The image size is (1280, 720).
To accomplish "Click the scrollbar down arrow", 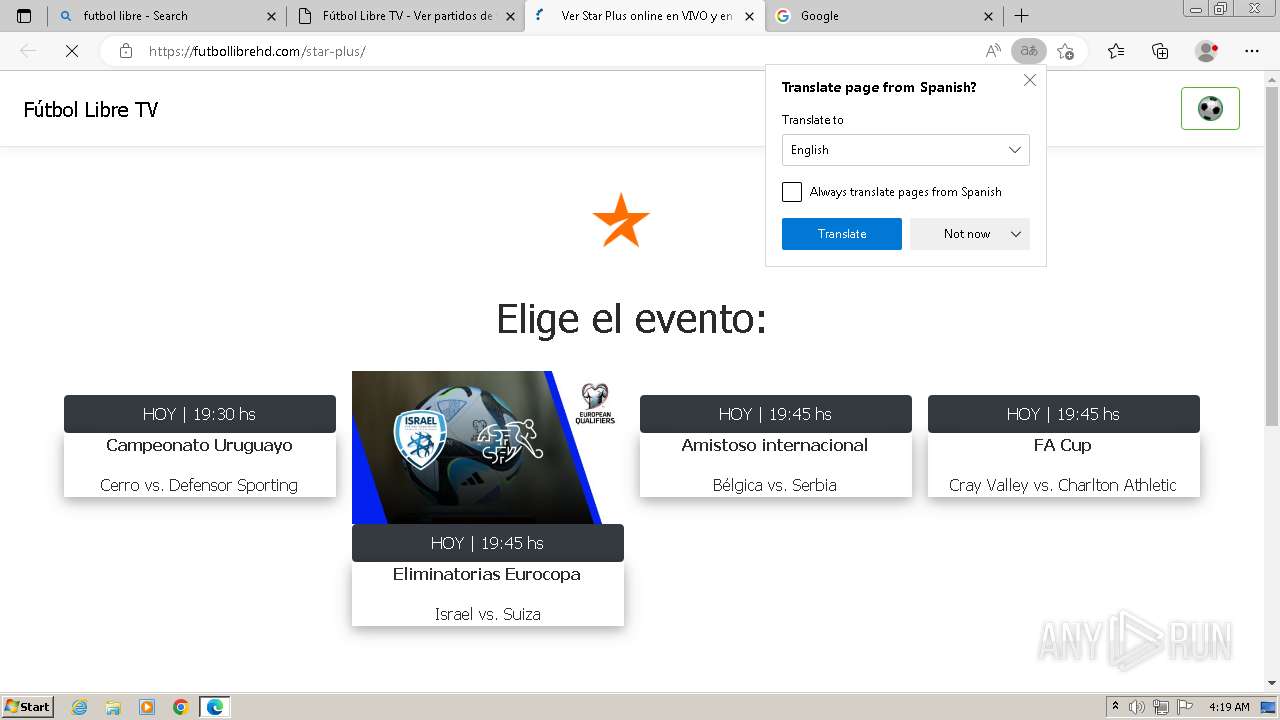I will [1272, 683].
